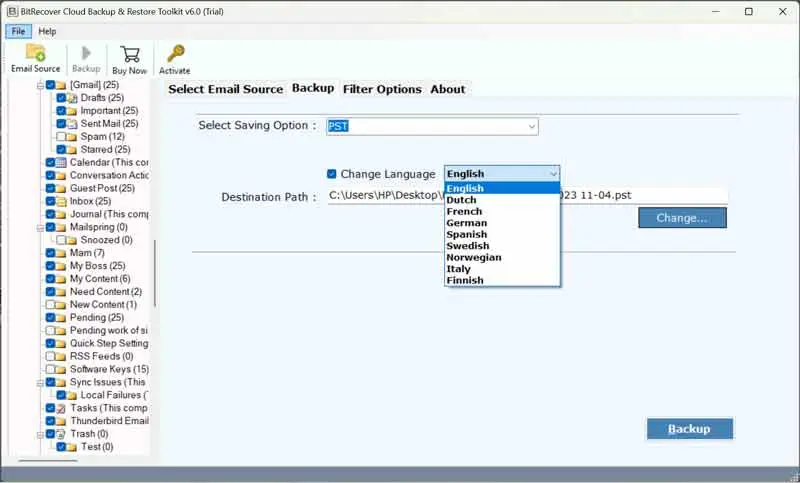Select the Calendar folder icon in tree
This screenshot has width=800, height=483.
pos(62,162)
